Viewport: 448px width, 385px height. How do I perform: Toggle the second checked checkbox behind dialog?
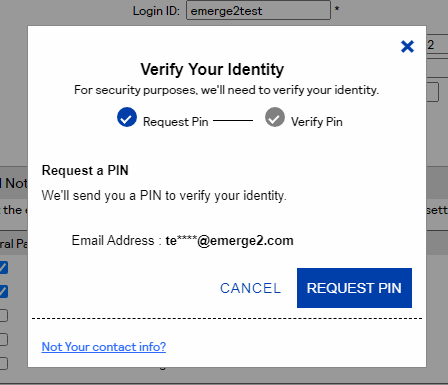3,291
